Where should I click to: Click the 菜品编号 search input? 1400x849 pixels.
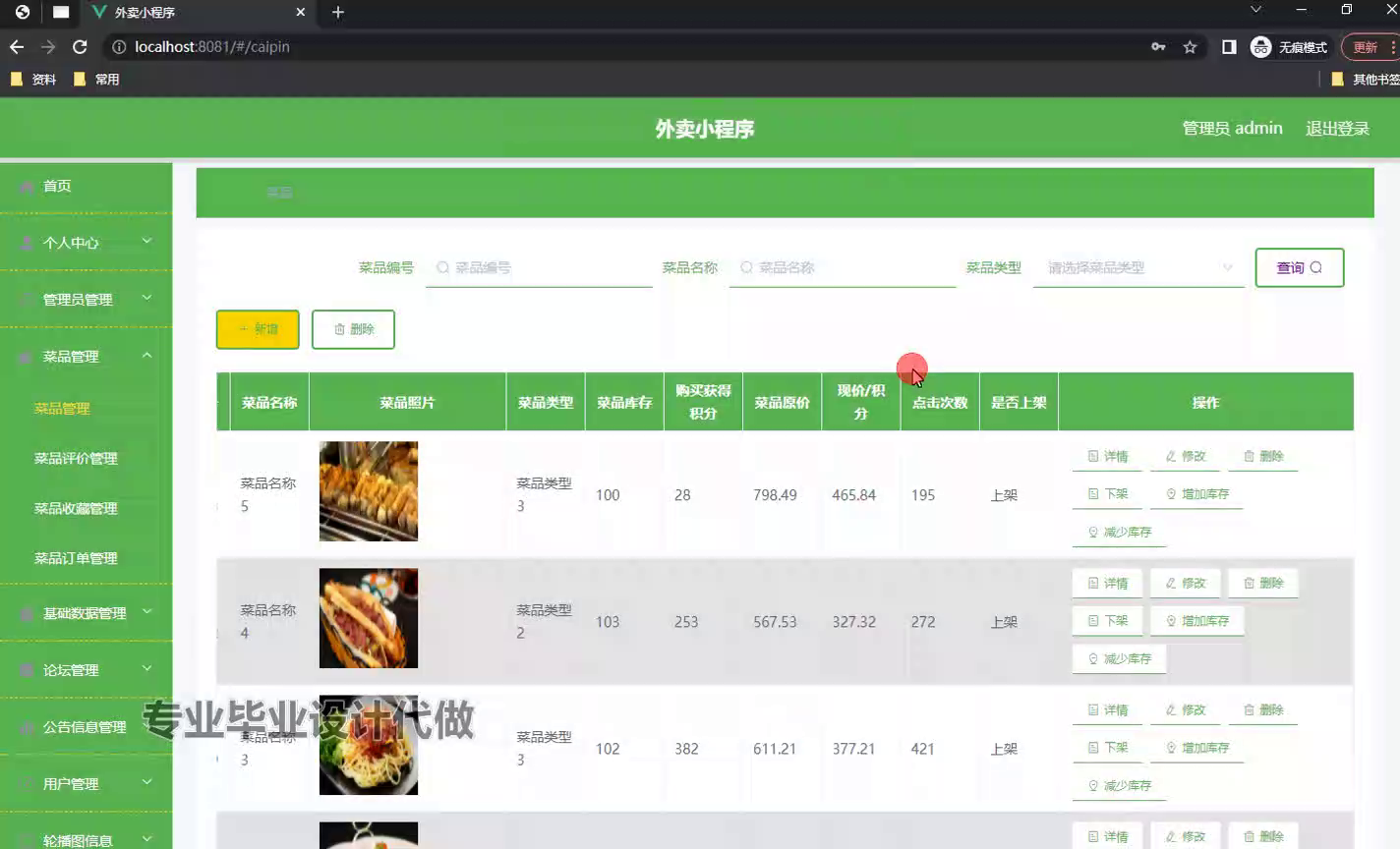point(539,268)
